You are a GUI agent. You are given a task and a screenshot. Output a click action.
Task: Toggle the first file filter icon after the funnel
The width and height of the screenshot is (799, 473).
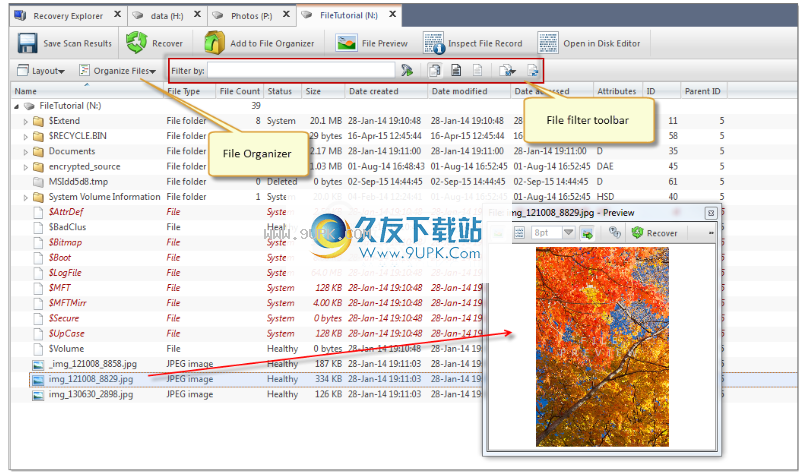pyautogui.click(x=435, y=70)
